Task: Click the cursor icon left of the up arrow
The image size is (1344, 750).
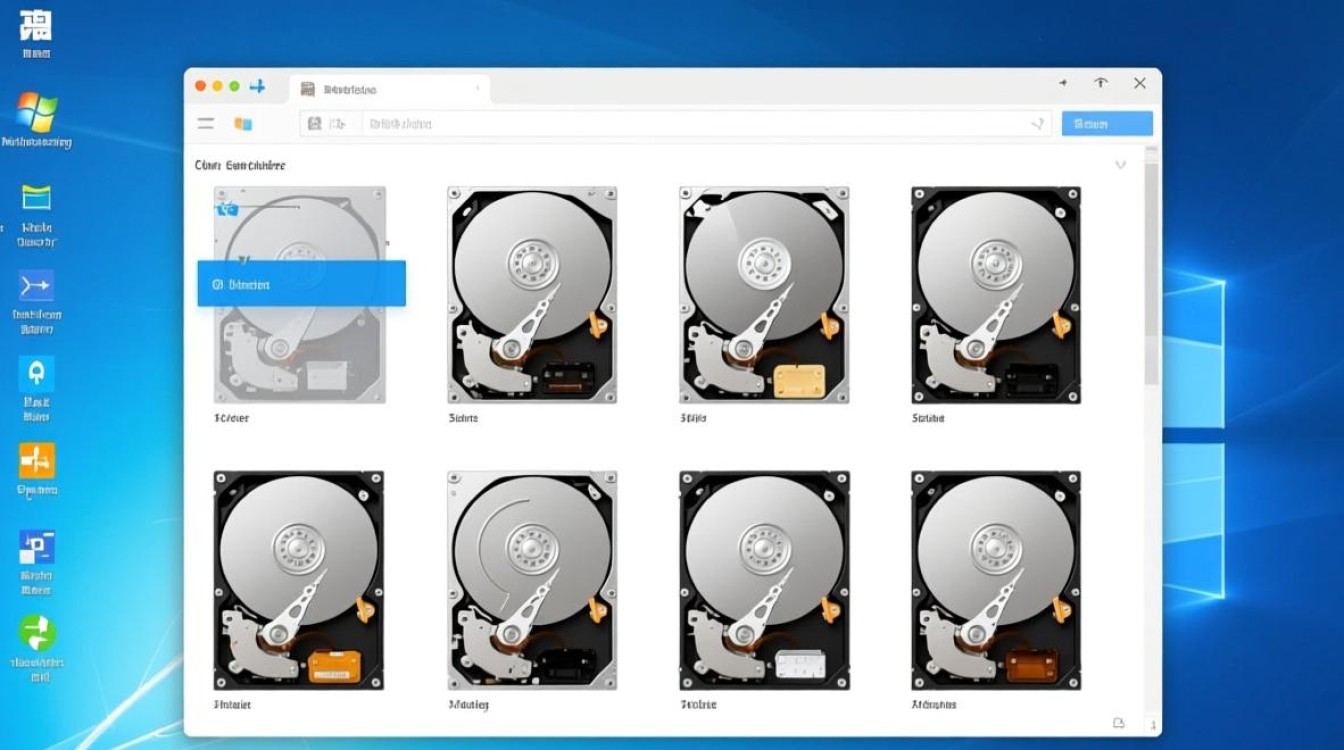Action: click(1063, 84)
